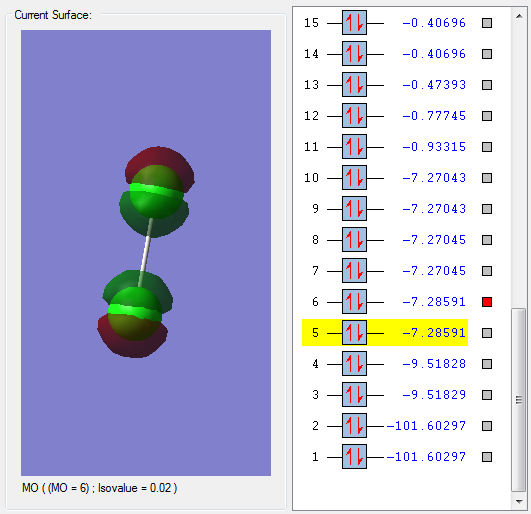Image resolution: width=531 pixels, height=514 pixels.
Task: Click the upper chlorine atom in the surface view
Action: 157,192
